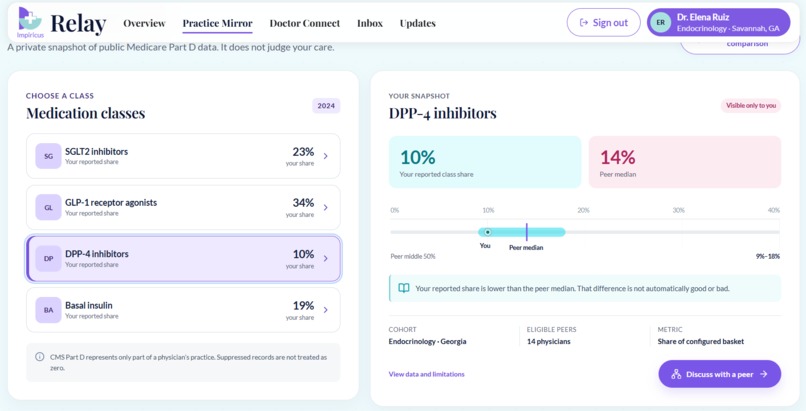Click the SG icon badge

(x=48, y=156)
